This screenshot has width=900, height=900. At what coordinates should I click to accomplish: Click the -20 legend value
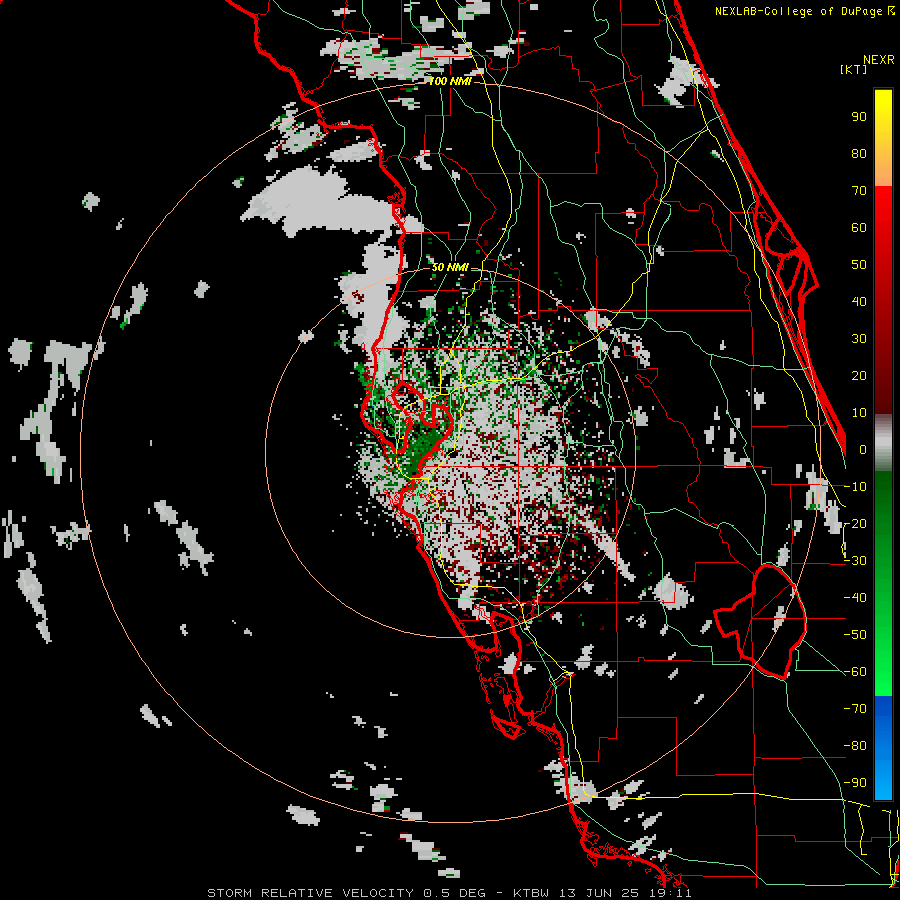point(855,524)
